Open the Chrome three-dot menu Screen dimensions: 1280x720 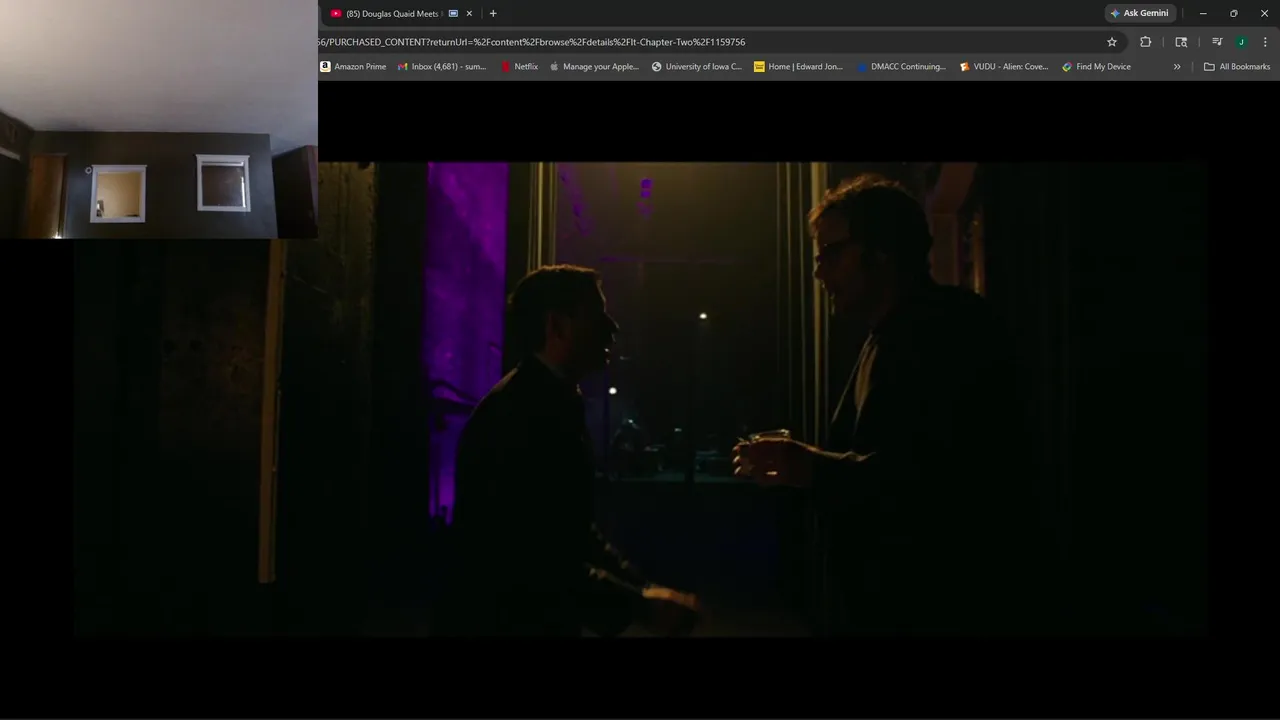(x=1266, y=42)
